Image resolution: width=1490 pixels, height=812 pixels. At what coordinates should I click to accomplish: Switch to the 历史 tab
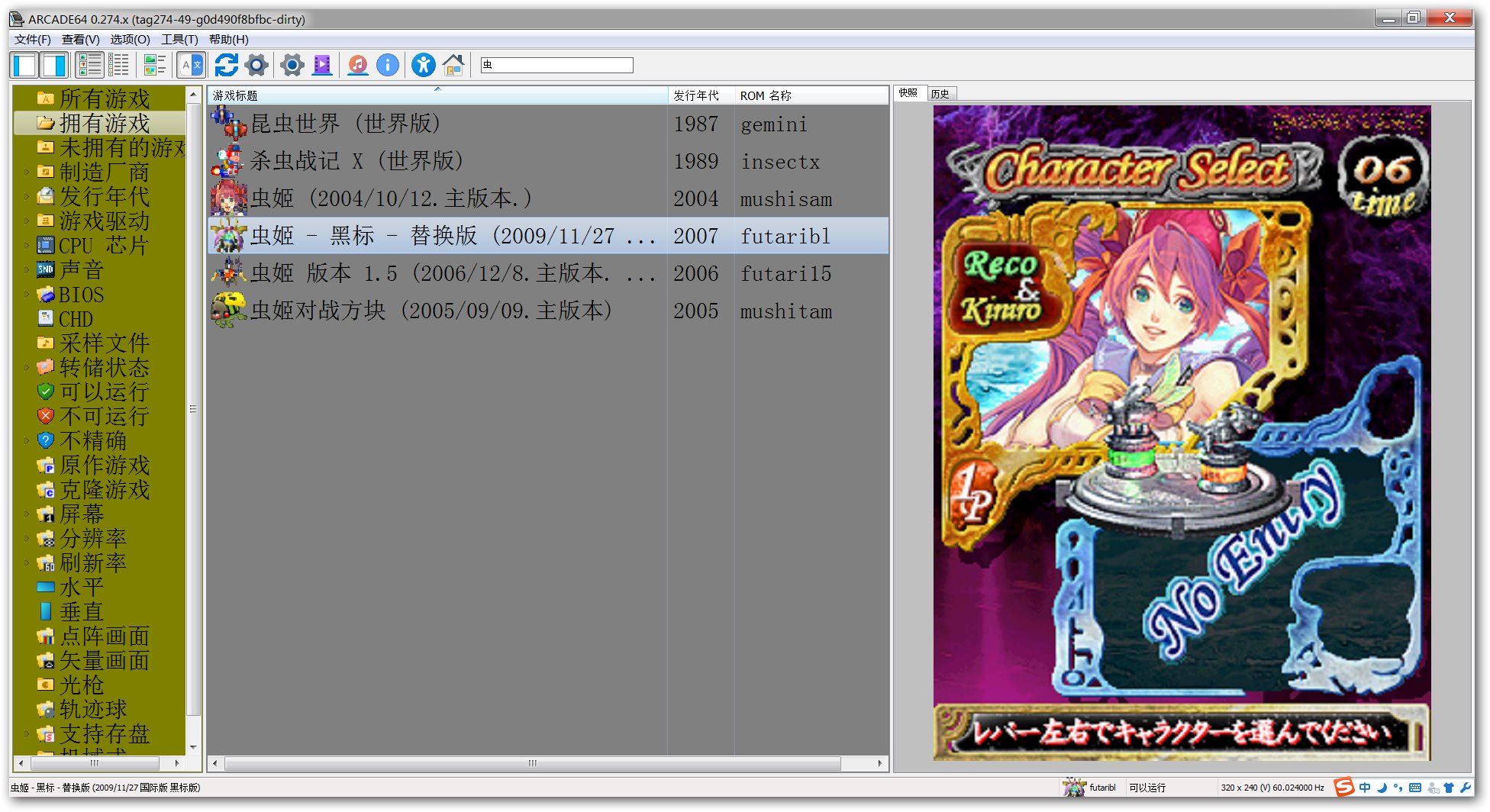[x=940, y=94]
